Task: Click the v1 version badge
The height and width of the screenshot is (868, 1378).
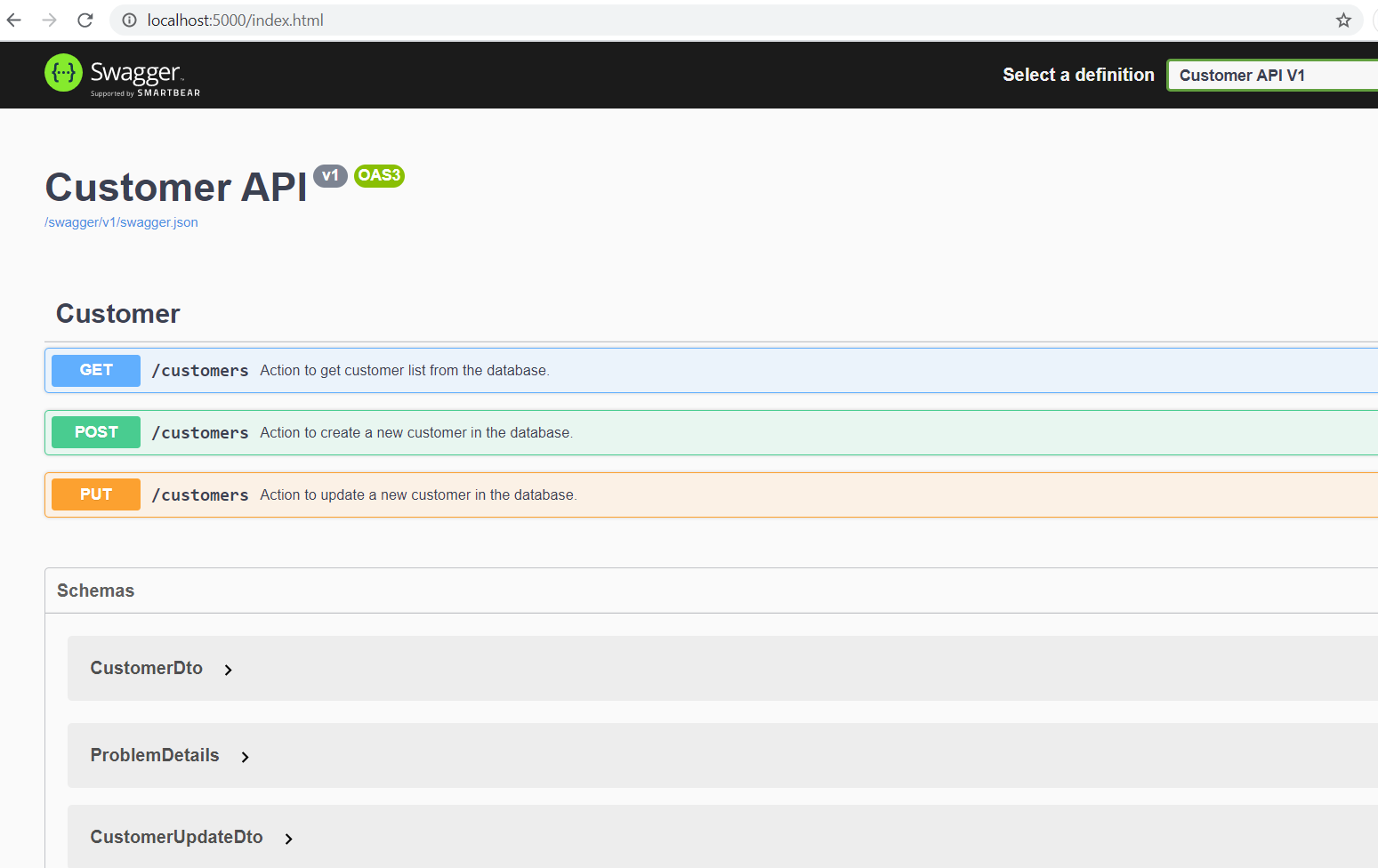Action: [x=330, y=175]
